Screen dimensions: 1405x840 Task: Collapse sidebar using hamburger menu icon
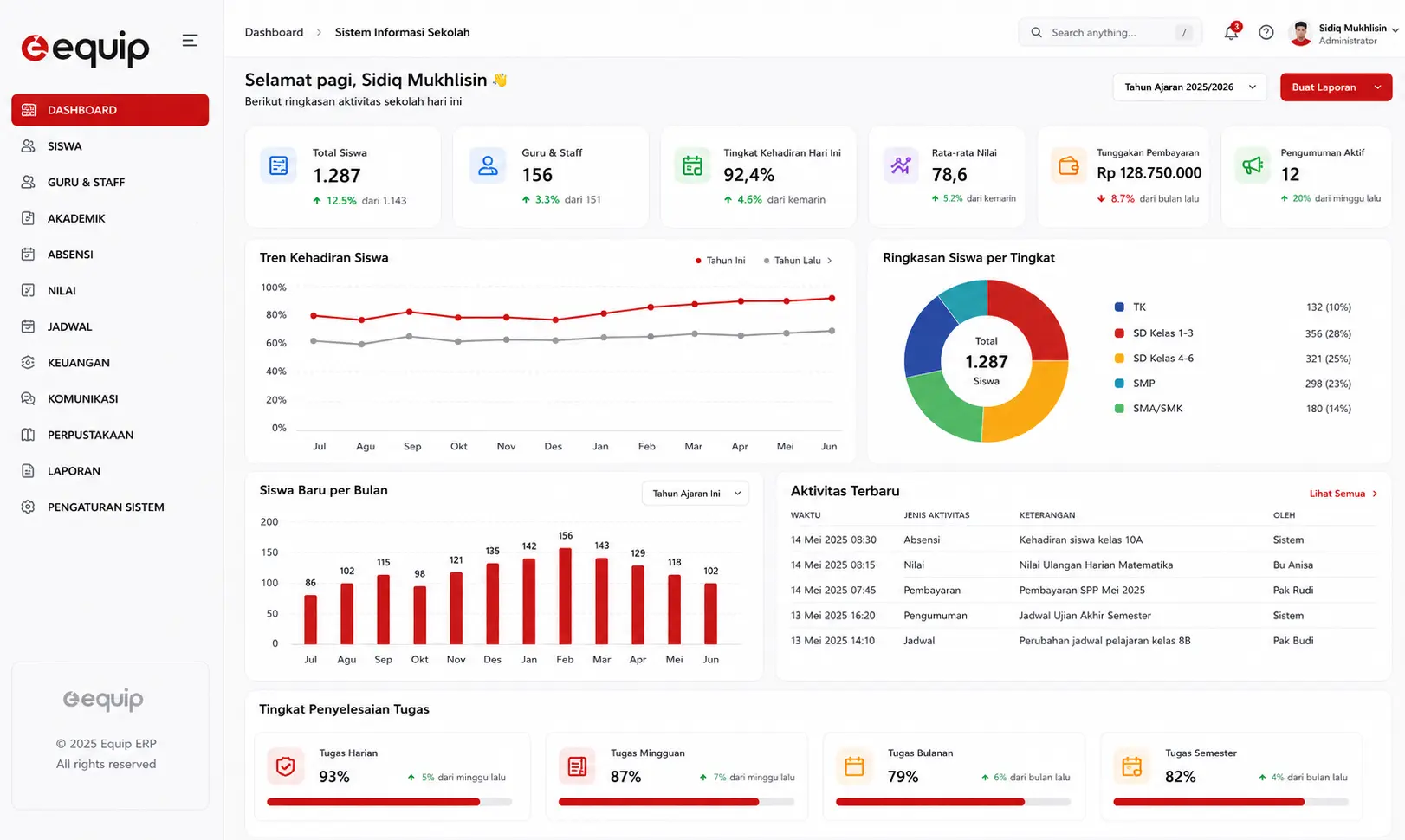tap(190, 41)
